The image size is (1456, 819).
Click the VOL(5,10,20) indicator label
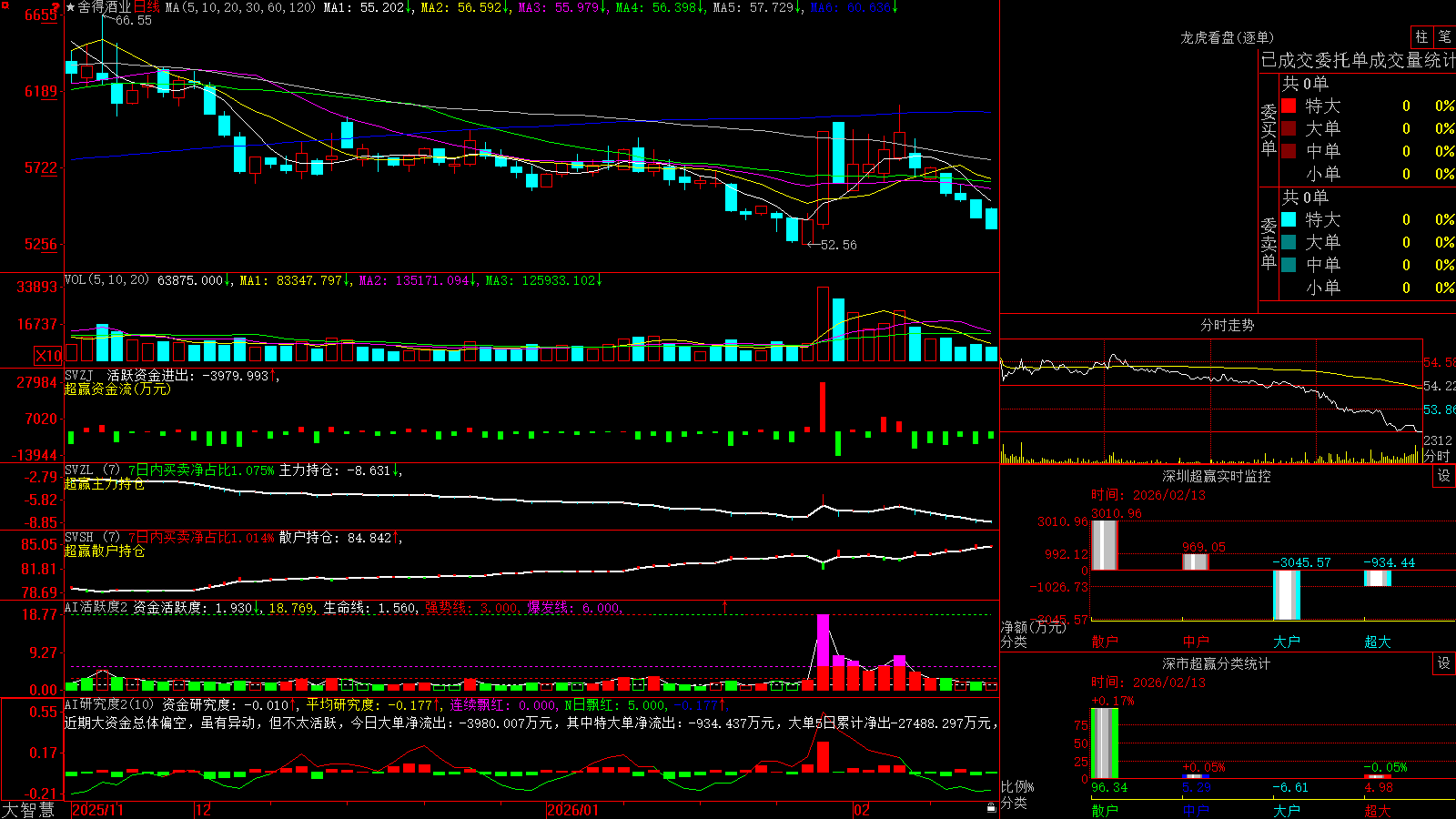(x=106, y=280)
